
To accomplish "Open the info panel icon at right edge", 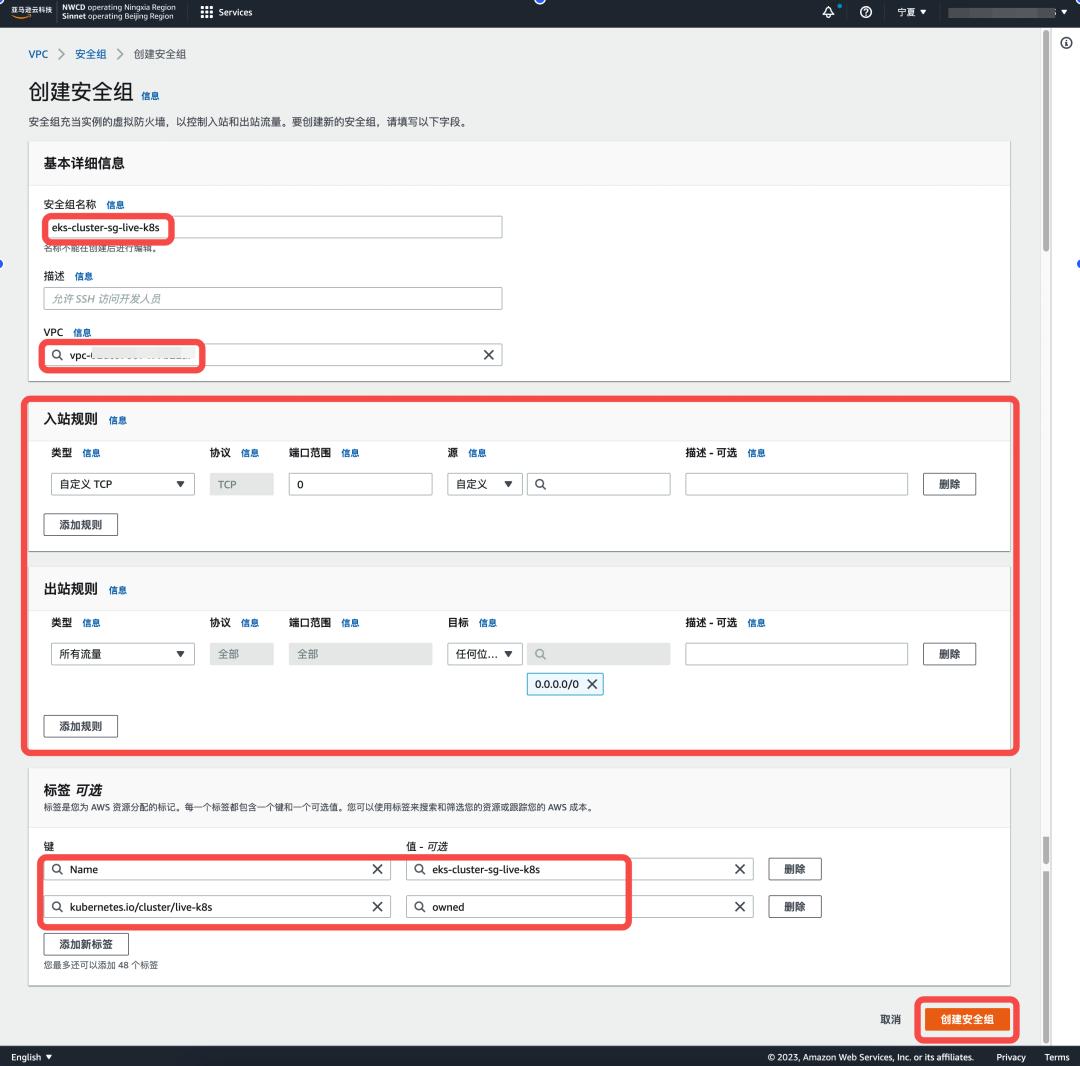I will pyautogui.click(x=1066, y=43).
